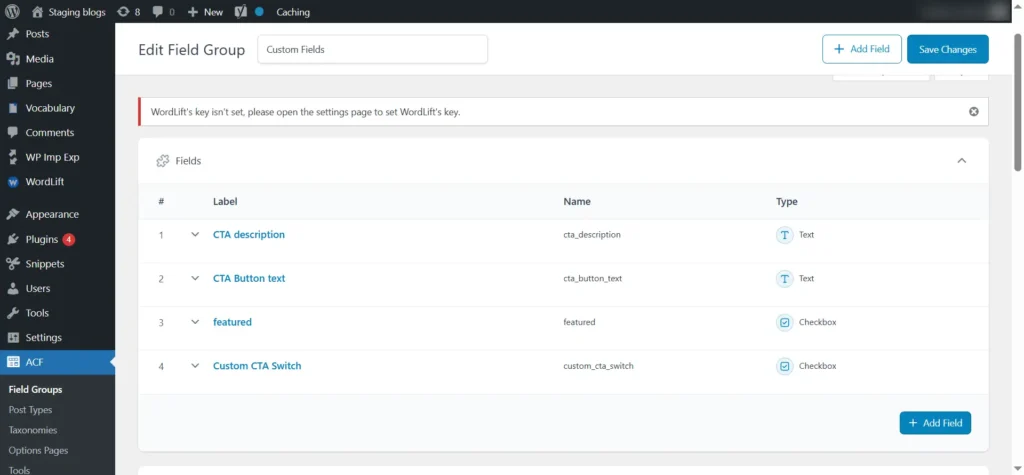Screen dimensions: 1024x475
Task: Collapse the Fields panel
Action: (x=961, y=161)
